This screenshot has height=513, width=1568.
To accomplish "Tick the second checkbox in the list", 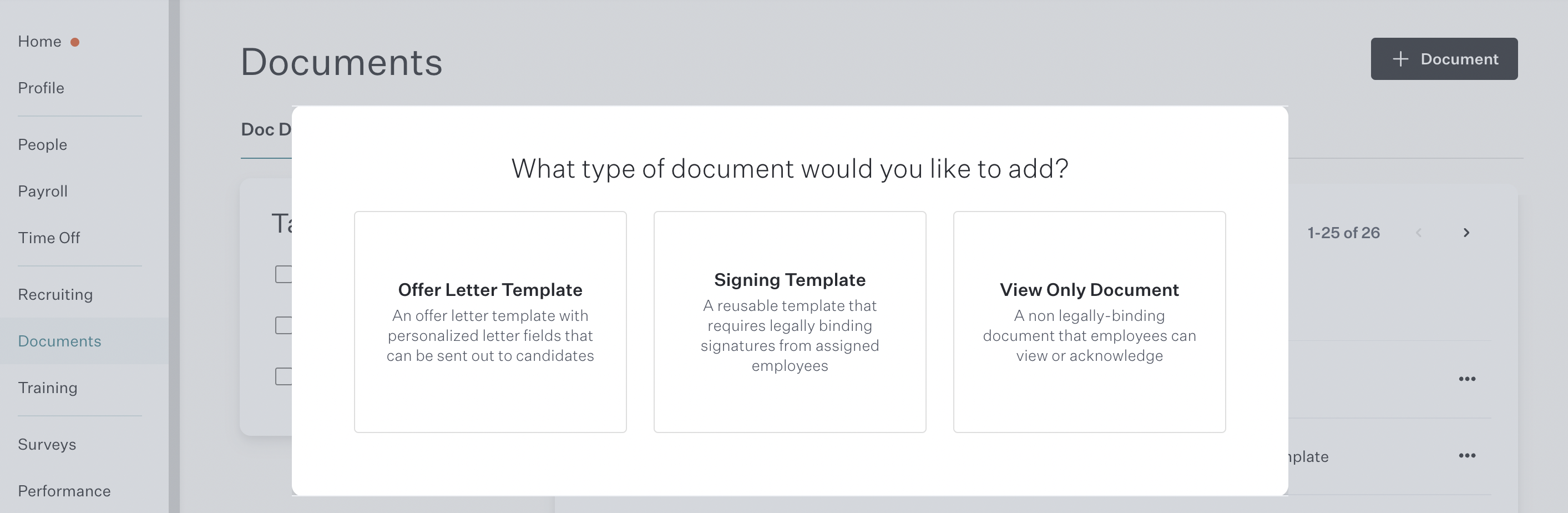I will click(284, 325).
